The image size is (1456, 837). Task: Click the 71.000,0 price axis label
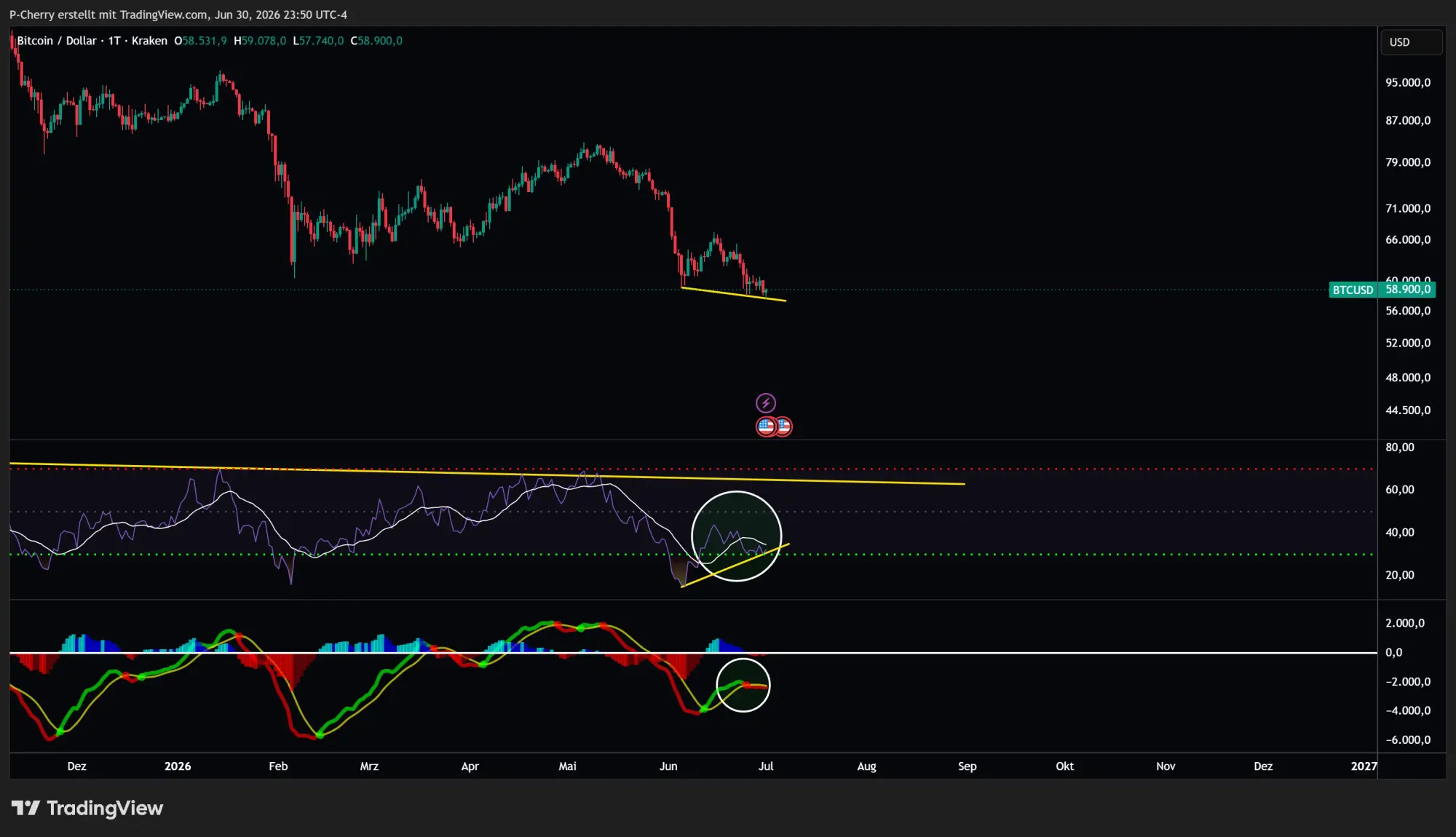click(1407, 209)
